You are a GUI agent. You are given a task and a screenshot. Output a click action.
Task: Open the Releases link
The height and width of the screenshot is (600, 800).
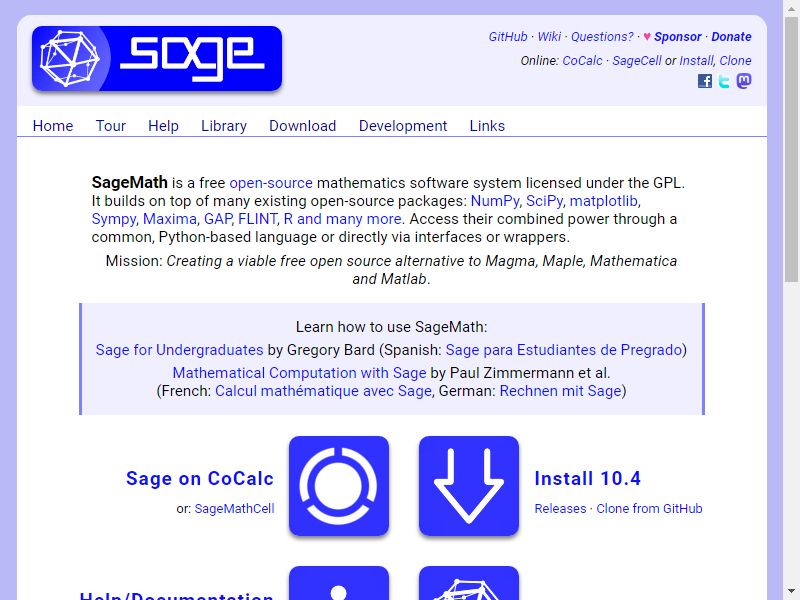click(560, 509)
